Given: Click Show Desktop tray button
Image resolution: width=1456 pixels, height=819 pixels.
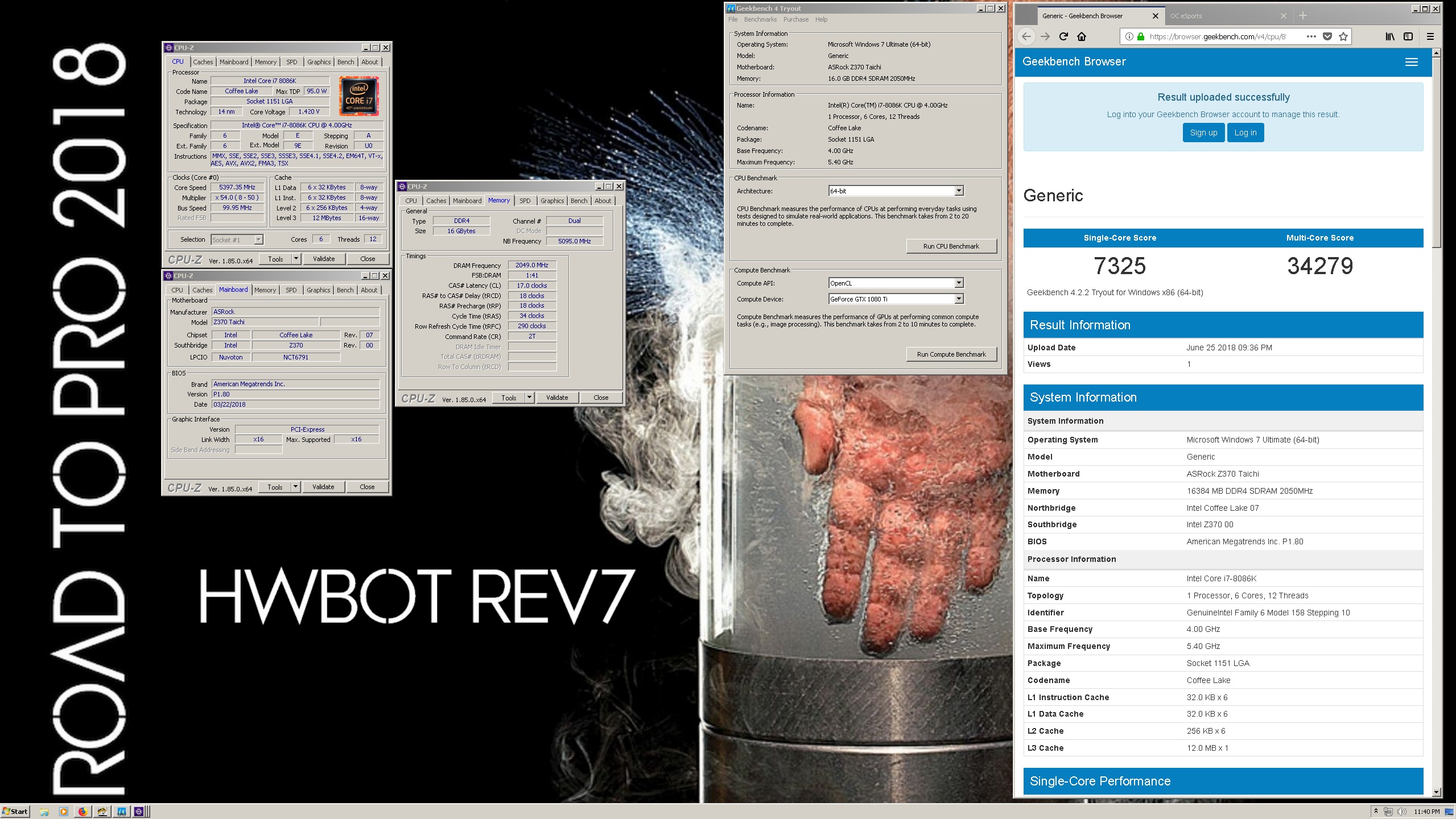Looking at the screenshot, I should (x=1449, y=812).
